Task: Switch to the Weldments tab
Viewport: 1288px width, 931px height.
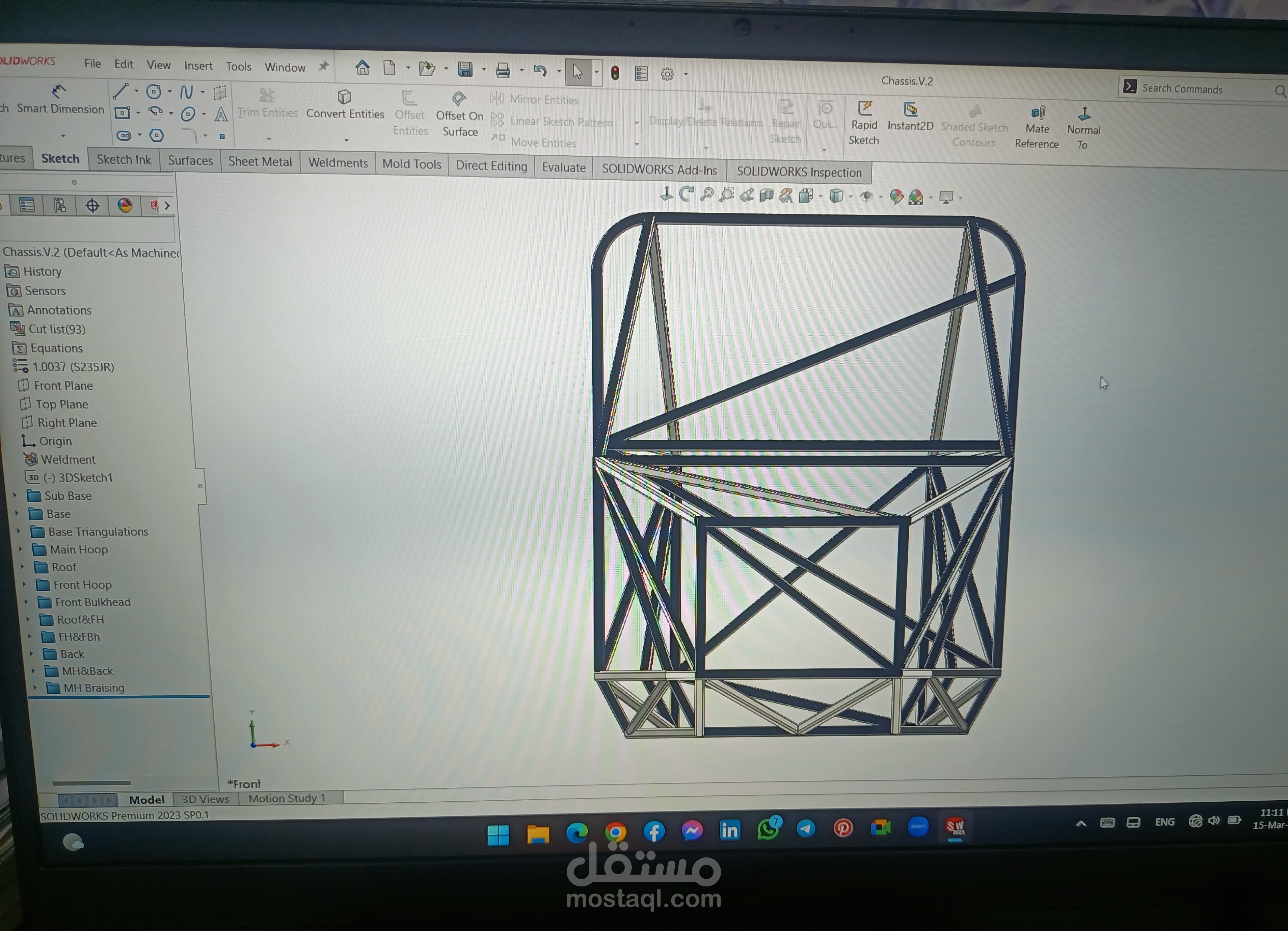Action: (338, 163)
